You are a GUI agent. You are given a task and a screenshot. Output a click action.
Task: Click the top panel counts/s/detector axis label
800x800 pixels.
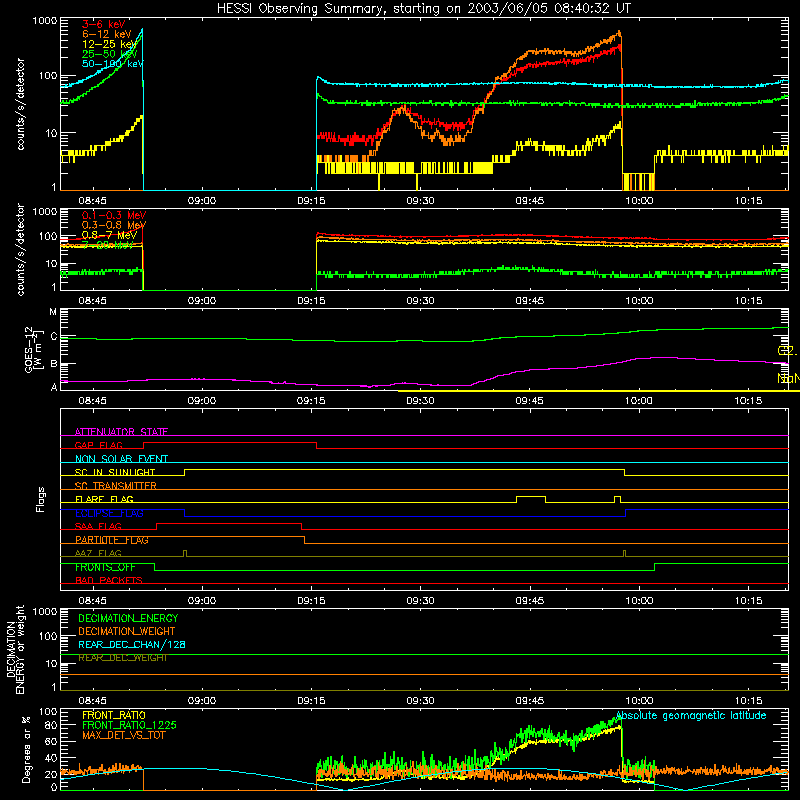tap(20, 104)
